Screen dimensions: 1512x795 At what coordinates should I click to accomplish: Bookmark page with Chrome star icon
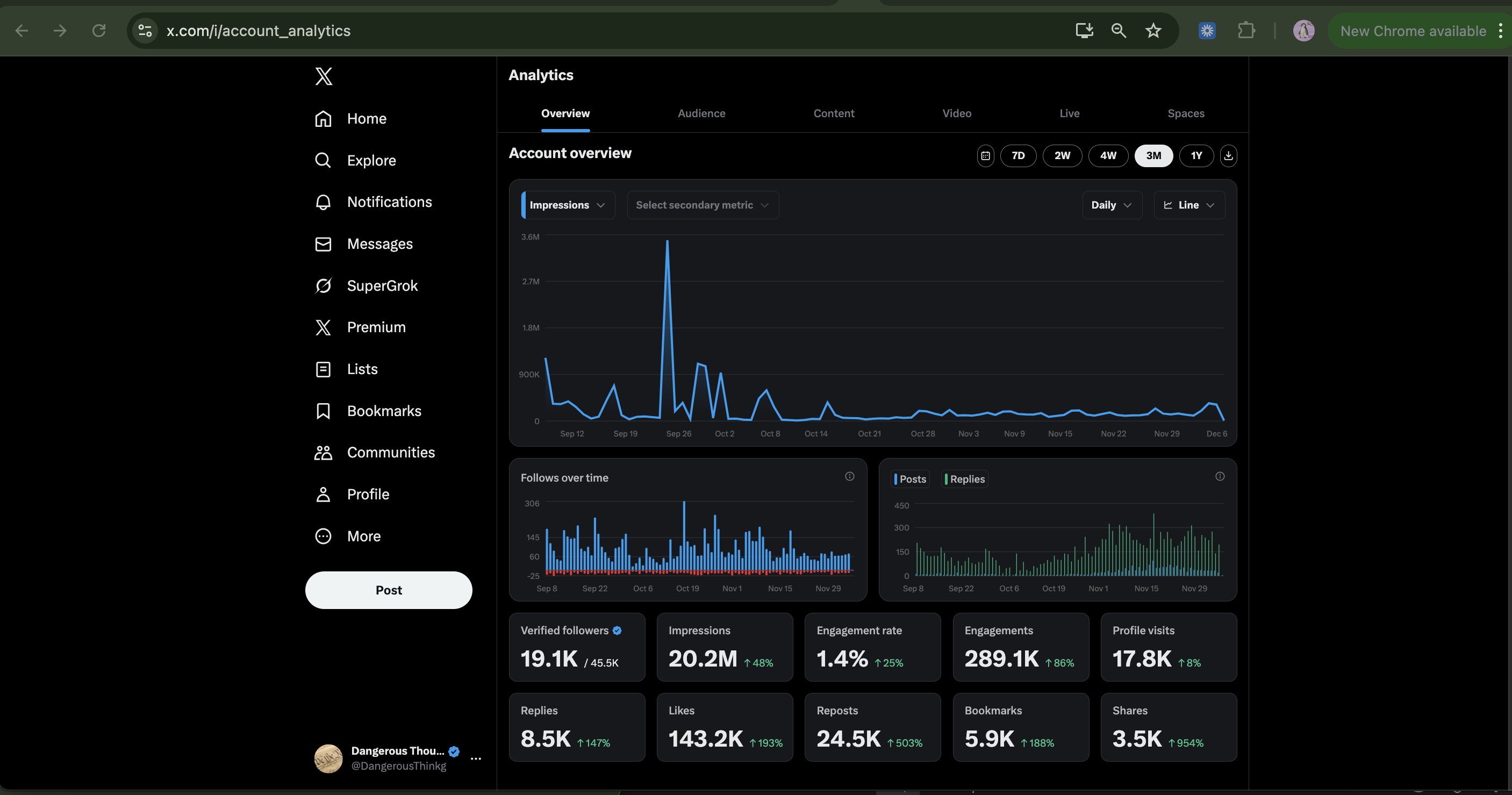[x=1153, y=31]
